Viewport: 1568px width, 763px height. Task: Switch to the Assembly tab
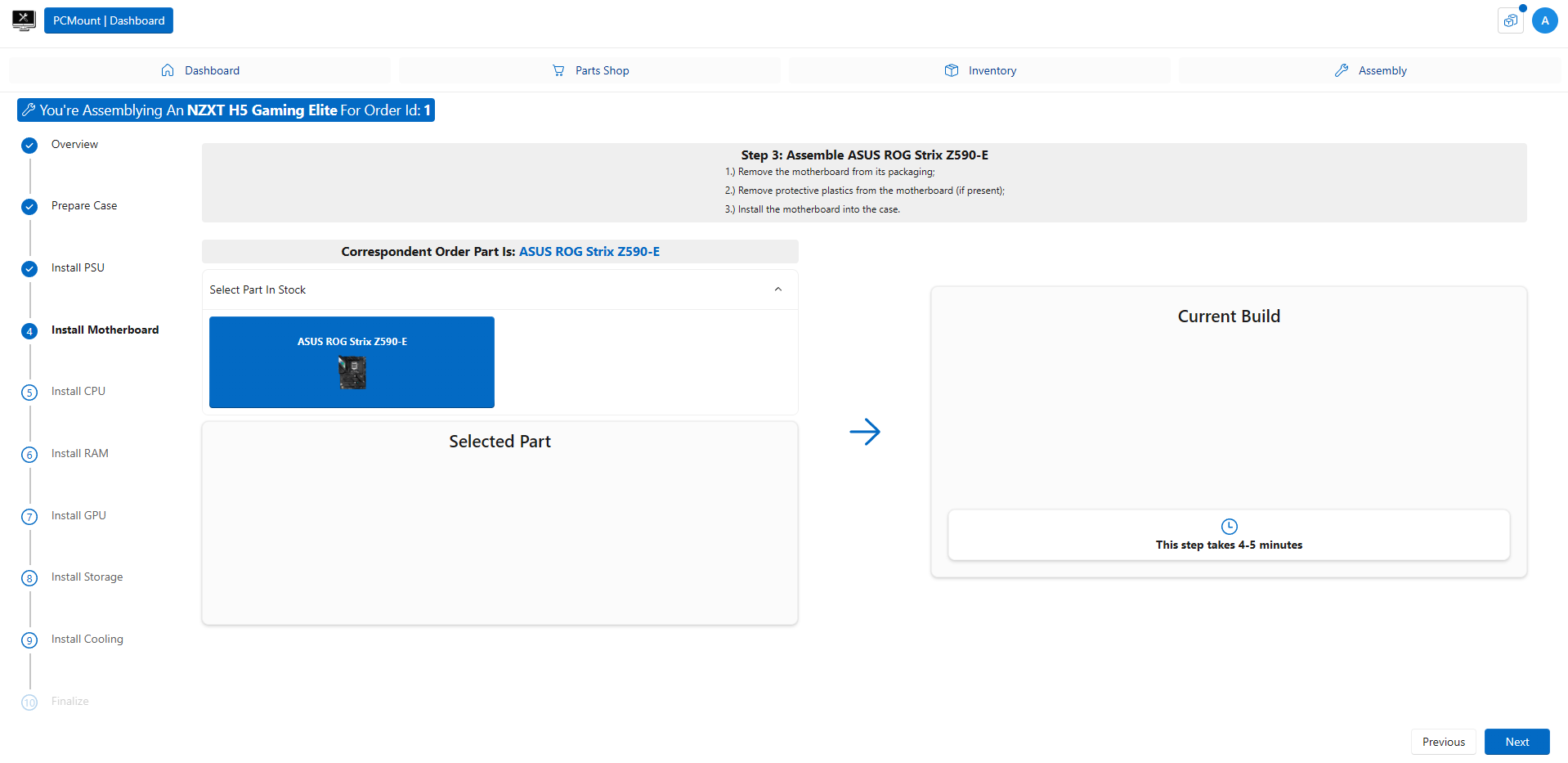(1370, 70)
